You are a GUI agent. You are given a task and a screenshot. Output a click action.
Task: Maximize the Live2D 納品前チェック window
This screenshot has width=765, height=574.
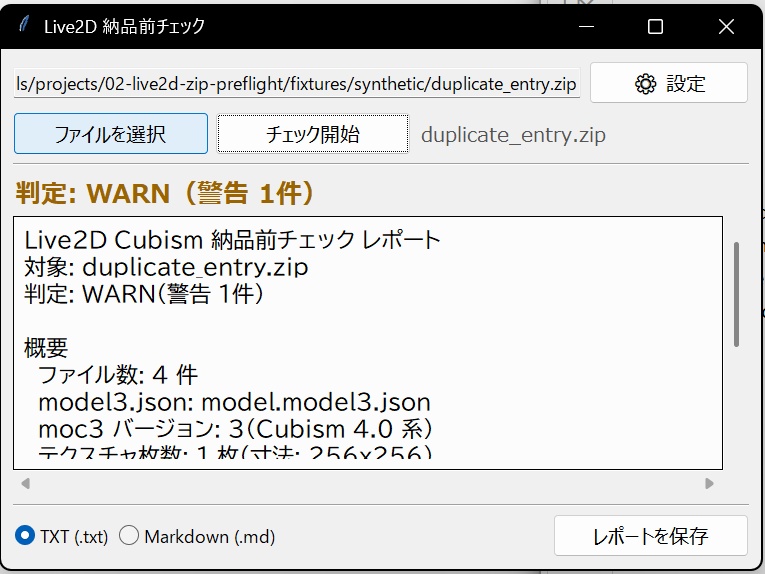click(x=655, y=26)
